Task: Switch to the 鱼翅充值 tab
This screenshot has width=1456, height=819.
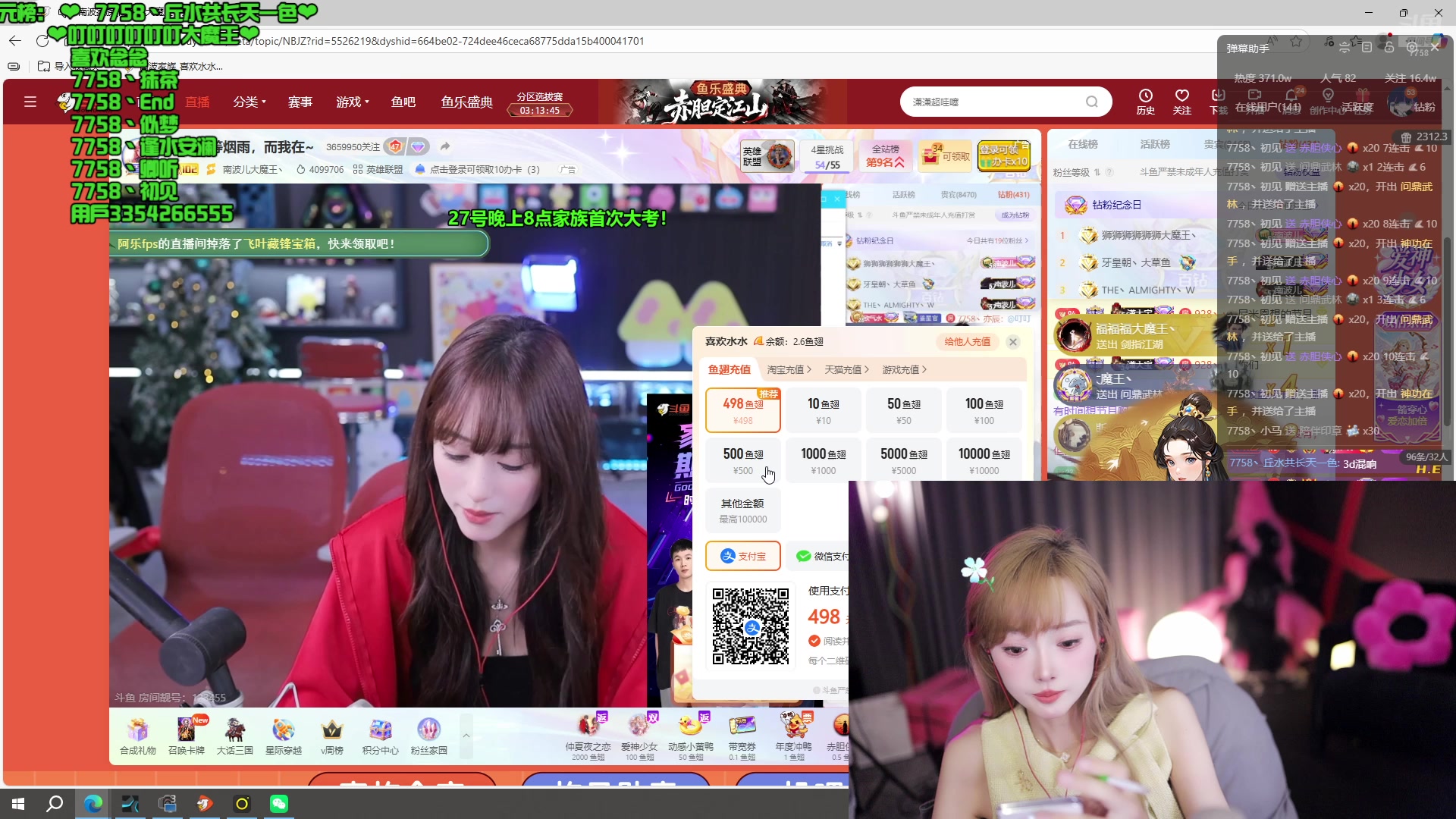Action: [730, 369]
